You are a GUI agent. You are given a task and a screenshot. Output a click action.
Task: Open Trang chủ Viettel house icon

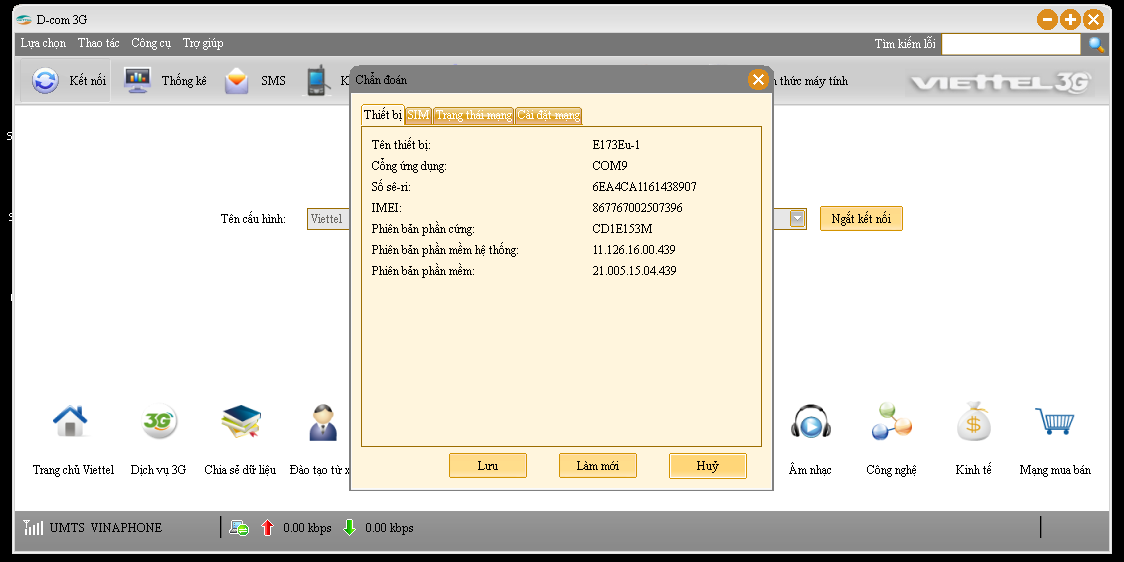click(70, 422)
